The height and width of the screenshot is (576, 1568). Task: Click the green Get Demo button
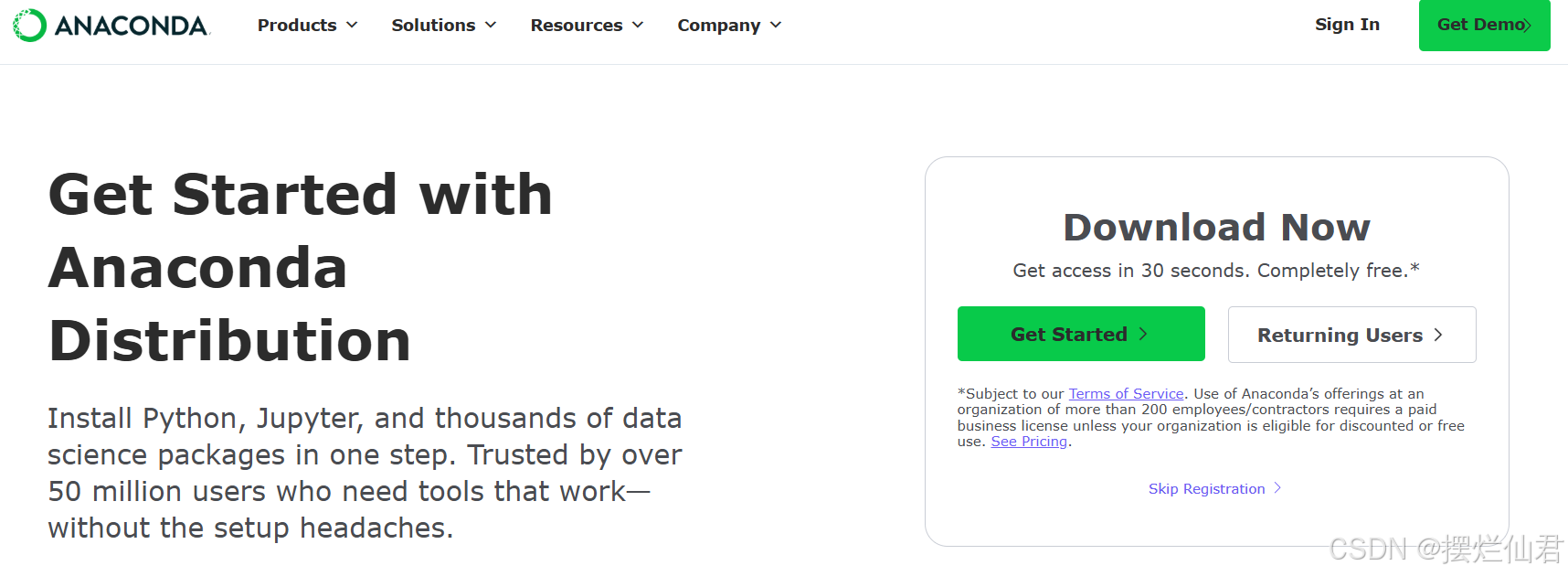[1484, 26]
